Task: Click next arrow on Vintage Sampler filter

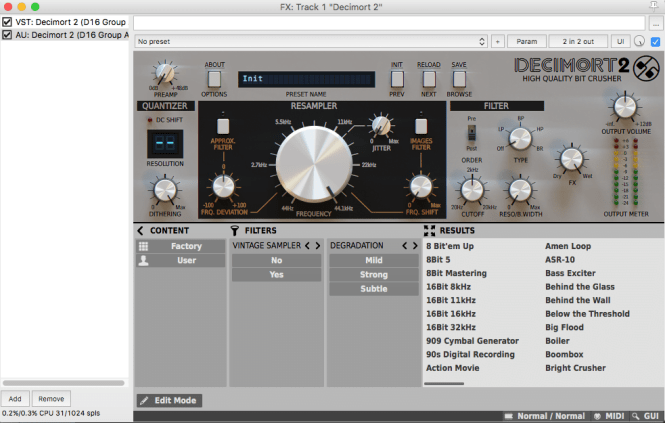Action: click(x=317, y=246)
